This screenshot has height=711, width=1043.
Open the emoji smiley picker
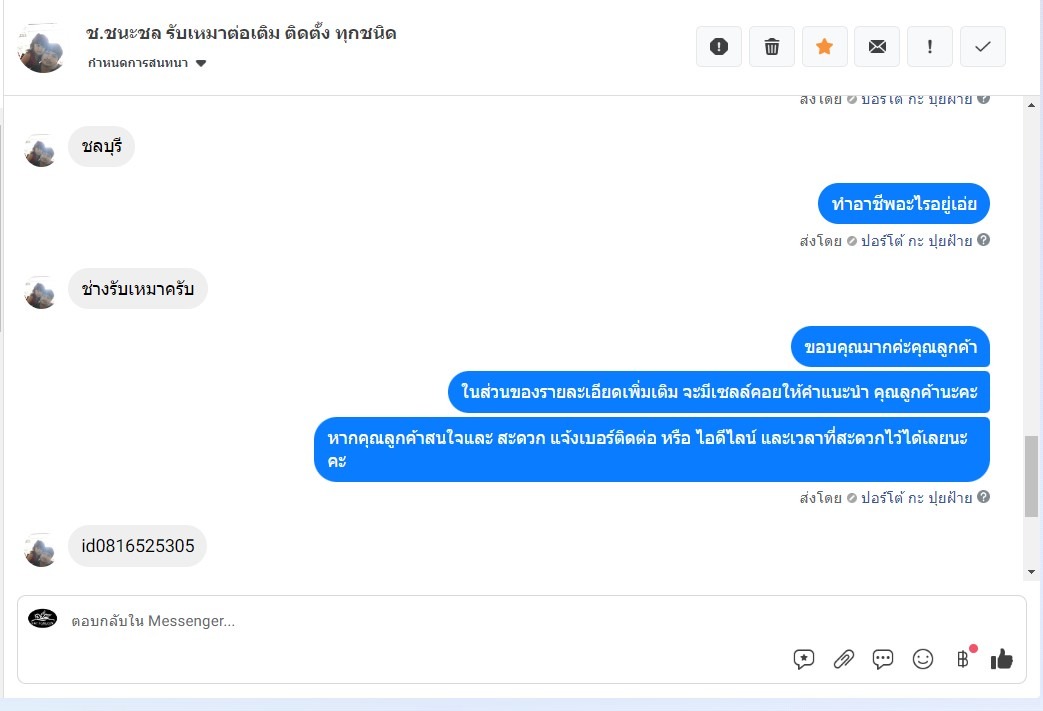(x=923, y=659)
